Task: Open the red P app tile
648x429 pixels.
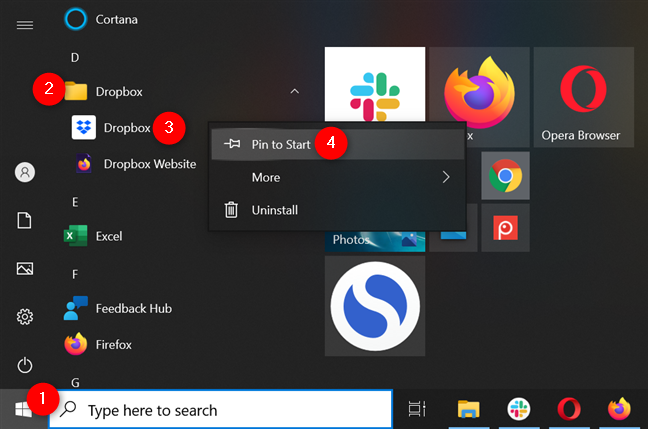Action: click(505, 228)
